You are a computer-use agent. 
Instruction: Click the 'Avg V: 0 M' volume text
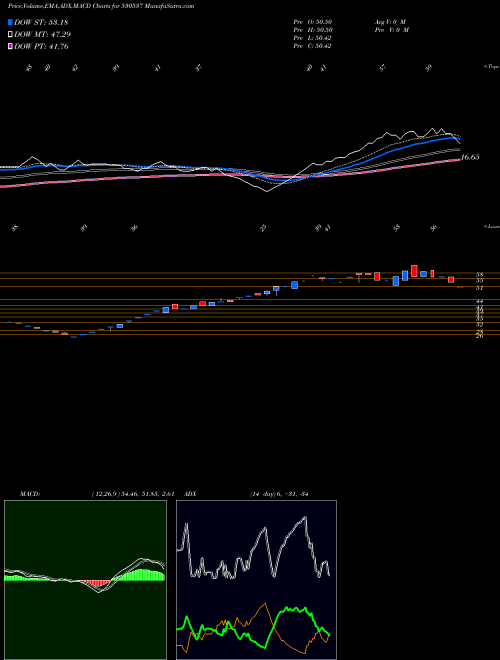tap(390, 21)
